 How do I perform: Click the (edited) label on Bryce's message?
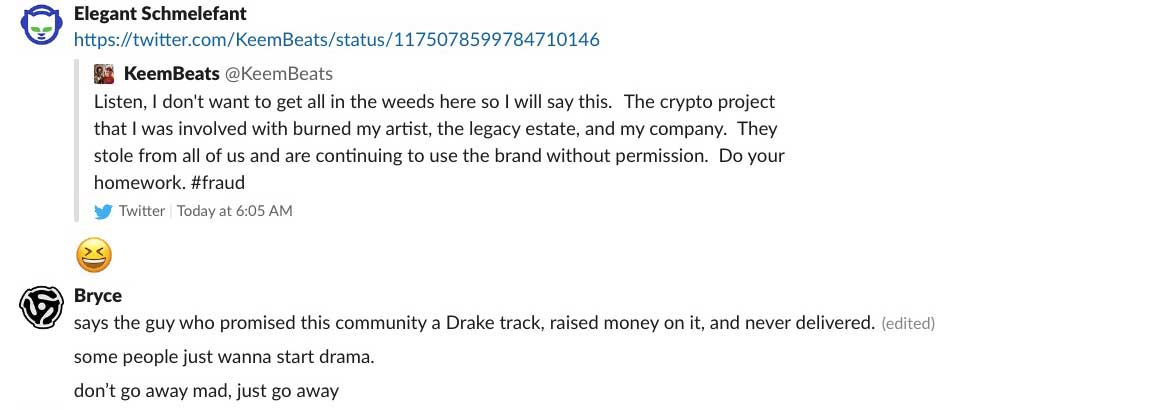(x=907, y=323)
